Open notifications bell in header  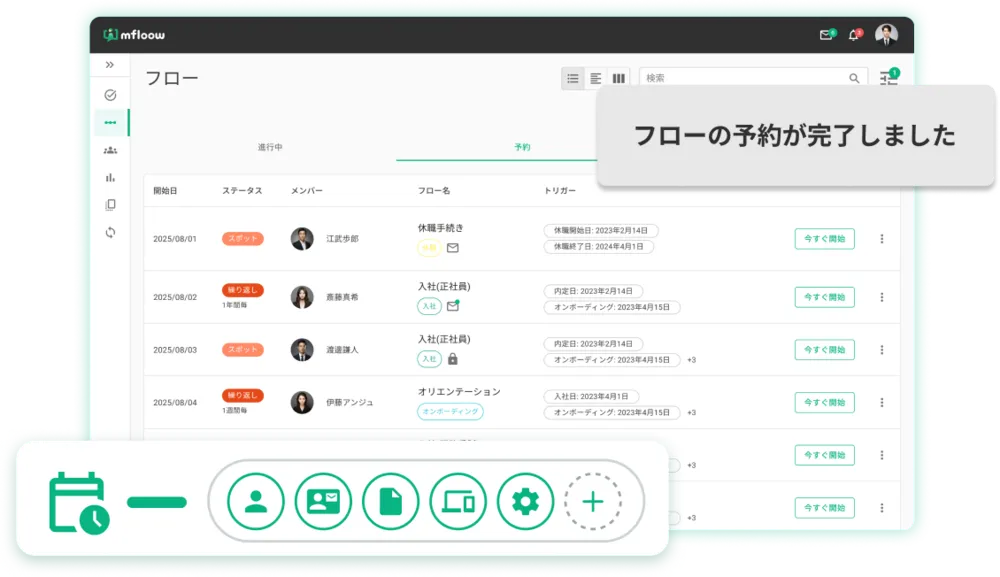854,34
